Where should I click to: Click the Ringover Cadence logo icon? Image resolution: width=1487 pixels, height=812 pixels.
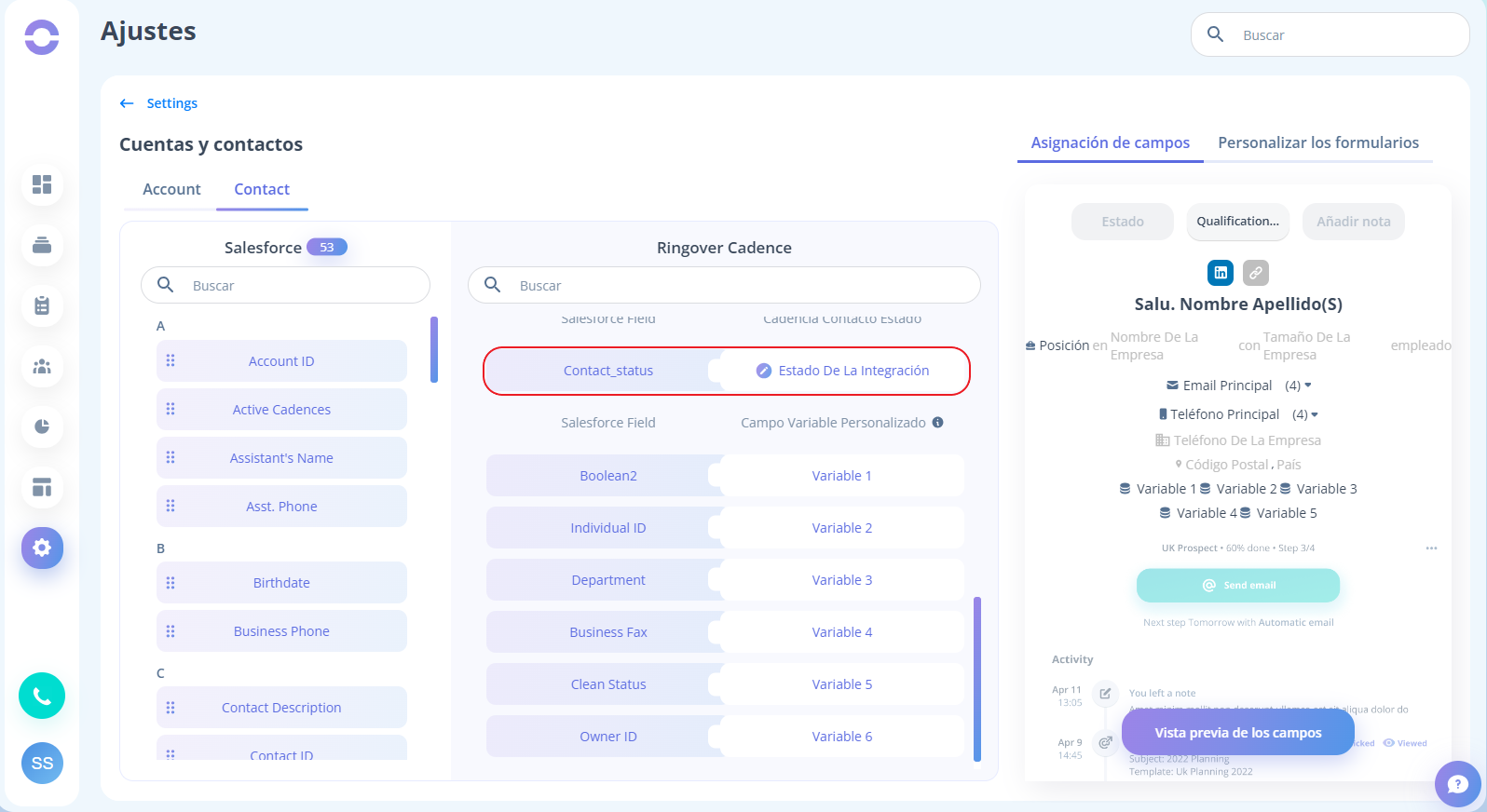pos(42,37)
